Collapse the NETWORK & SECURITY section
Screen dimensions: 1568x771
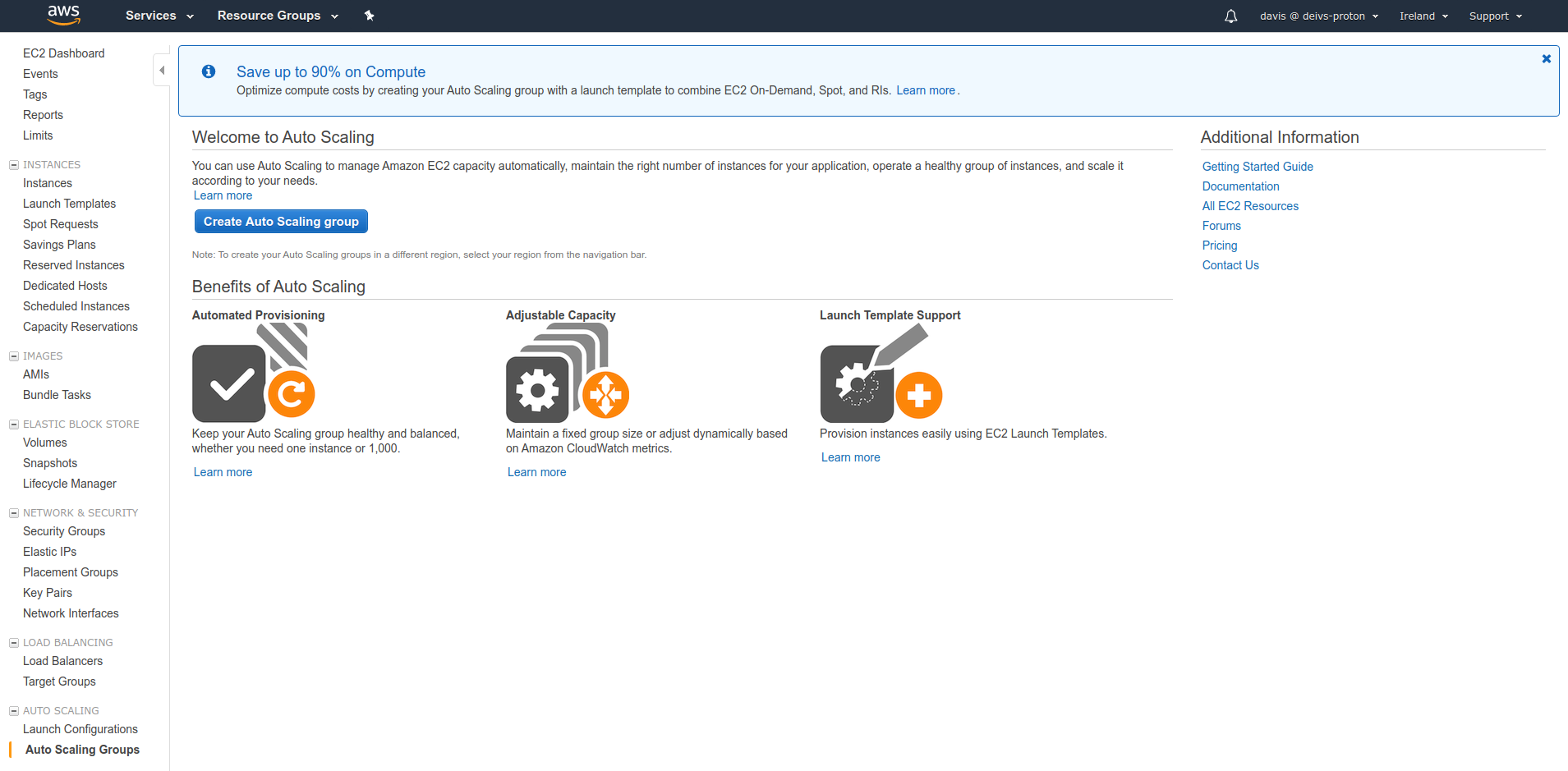pyautogui.click(x=14, y=513)
